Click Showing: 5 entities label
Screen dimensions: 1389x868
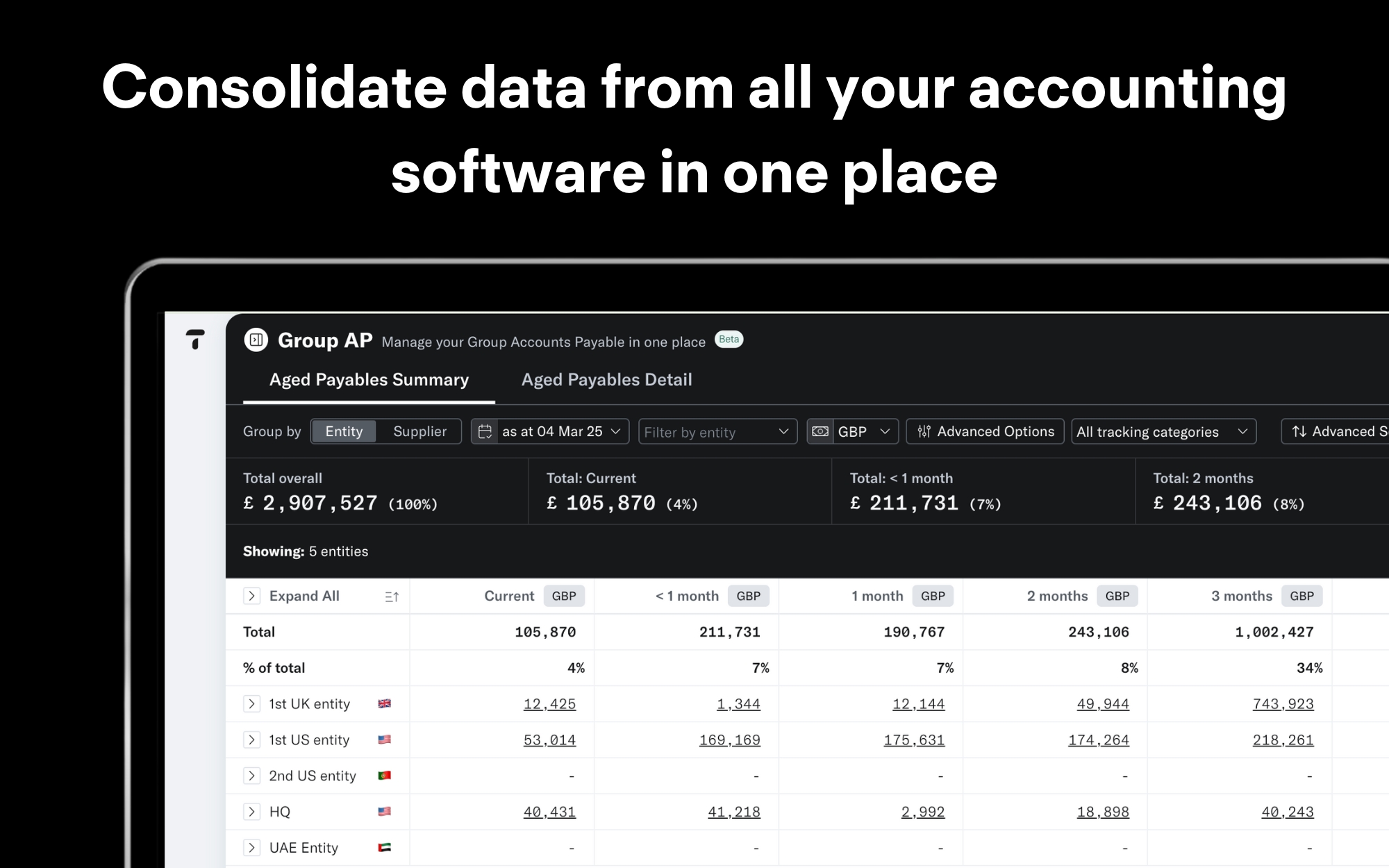click(306, 551)
